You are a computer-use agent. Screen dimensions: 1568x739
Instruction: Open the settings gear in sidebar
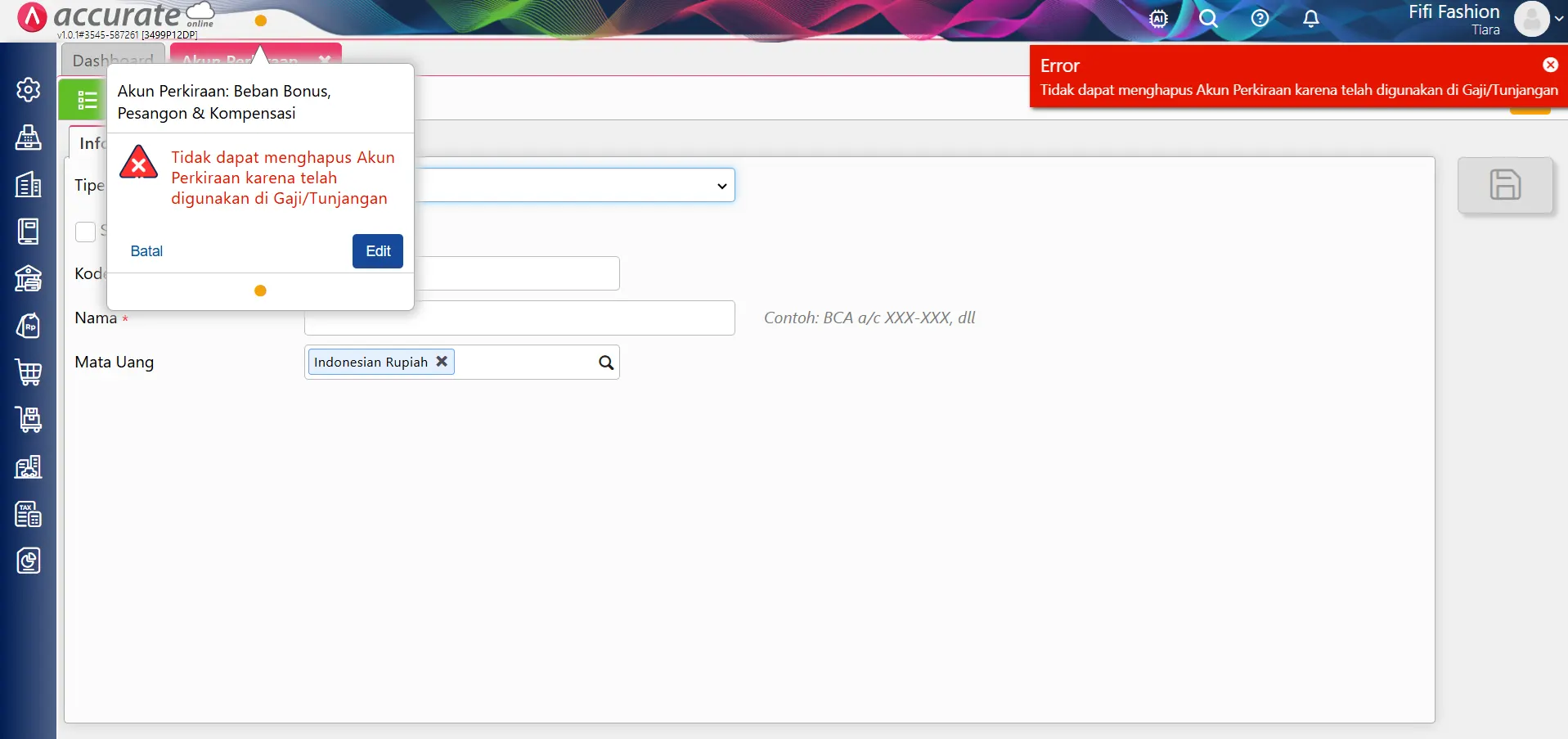[29, 89]
